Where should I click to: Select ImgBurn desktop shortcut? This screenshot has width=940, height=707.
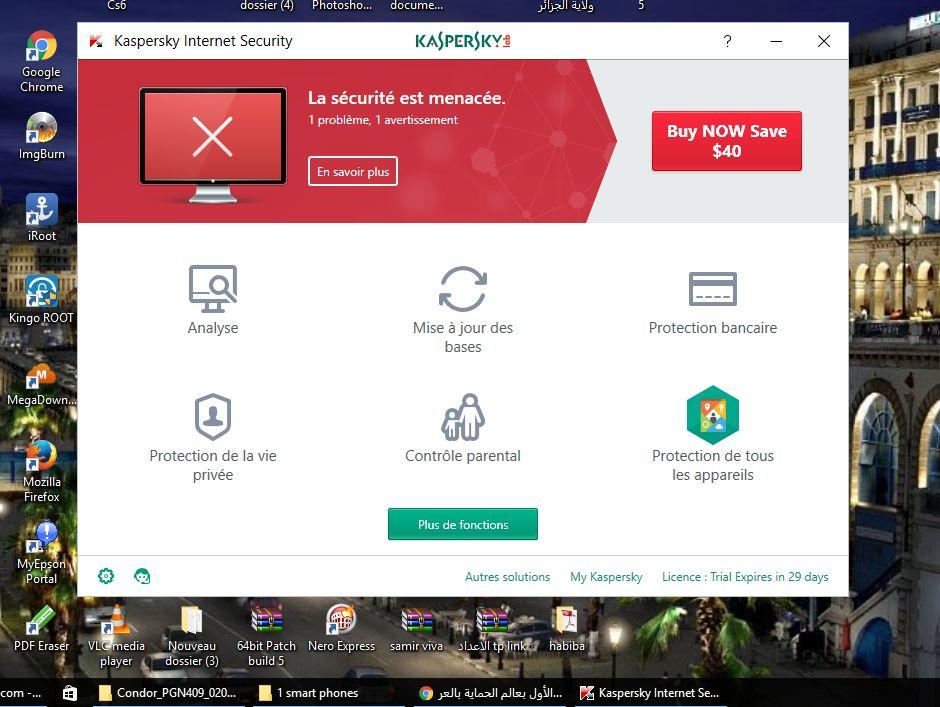click(41, 136)
